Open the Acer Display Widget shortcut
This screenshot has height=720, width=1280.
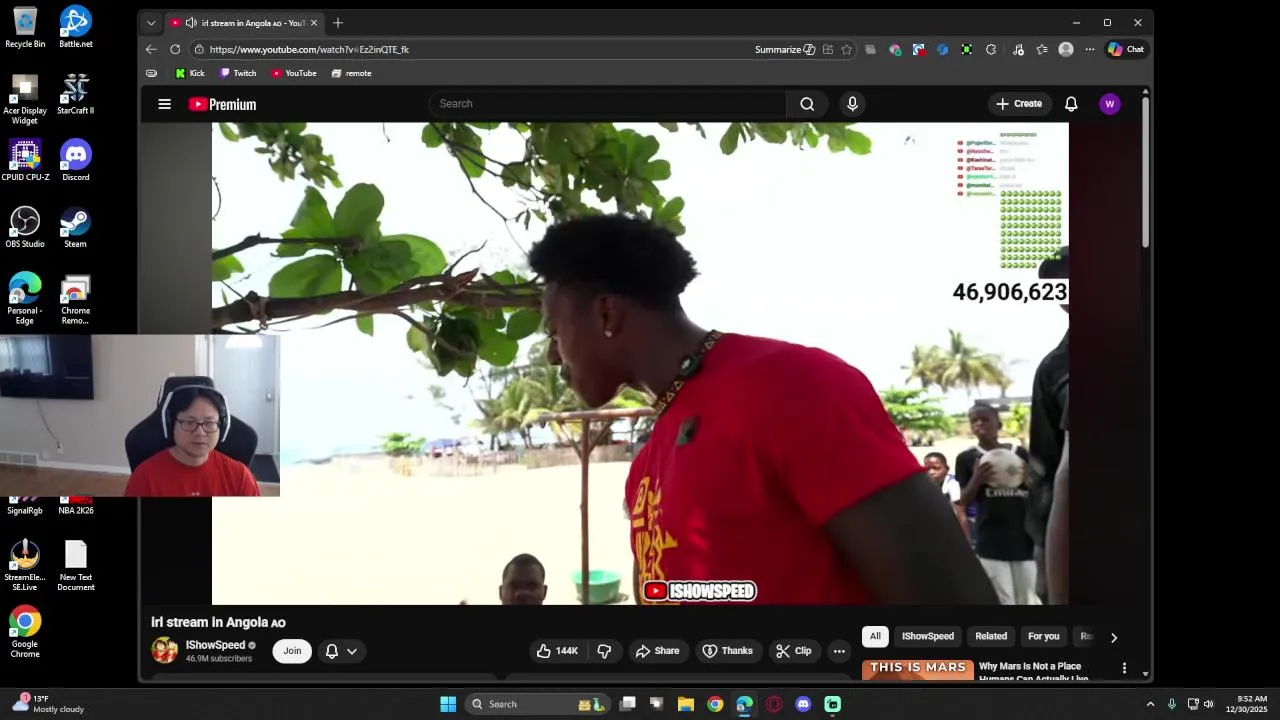coord(25,99)
